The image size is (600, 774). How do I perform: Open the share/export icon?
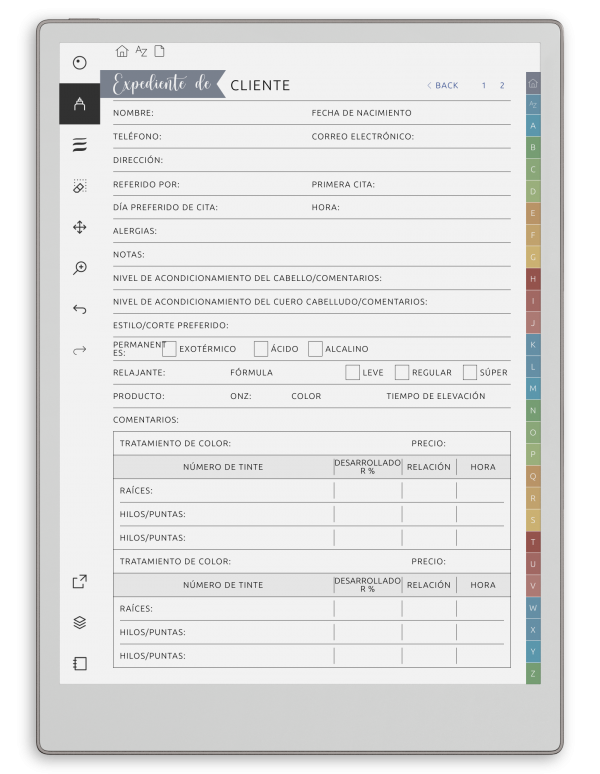tap(79, 581)
